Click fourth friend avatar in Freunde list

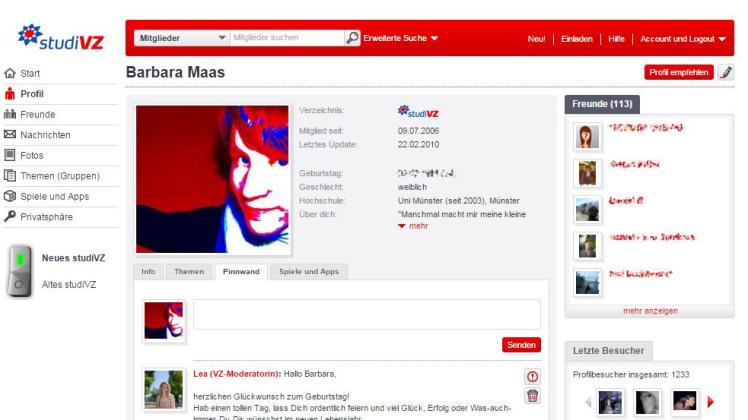click(587, 246)
